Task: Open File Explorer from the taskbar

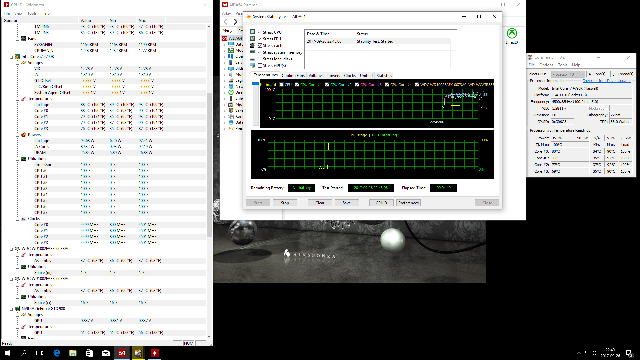Action: (73, 353)
